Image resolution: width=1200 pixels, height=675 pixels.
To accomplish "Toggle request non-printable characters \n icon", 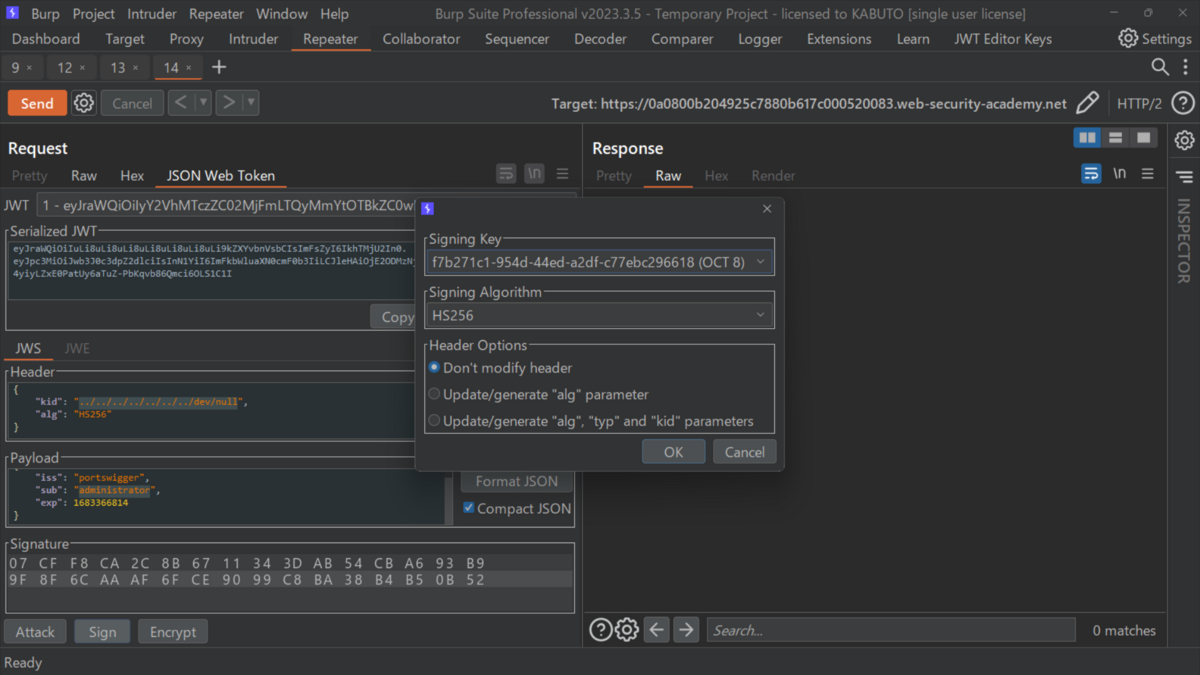I will point(534,174).
